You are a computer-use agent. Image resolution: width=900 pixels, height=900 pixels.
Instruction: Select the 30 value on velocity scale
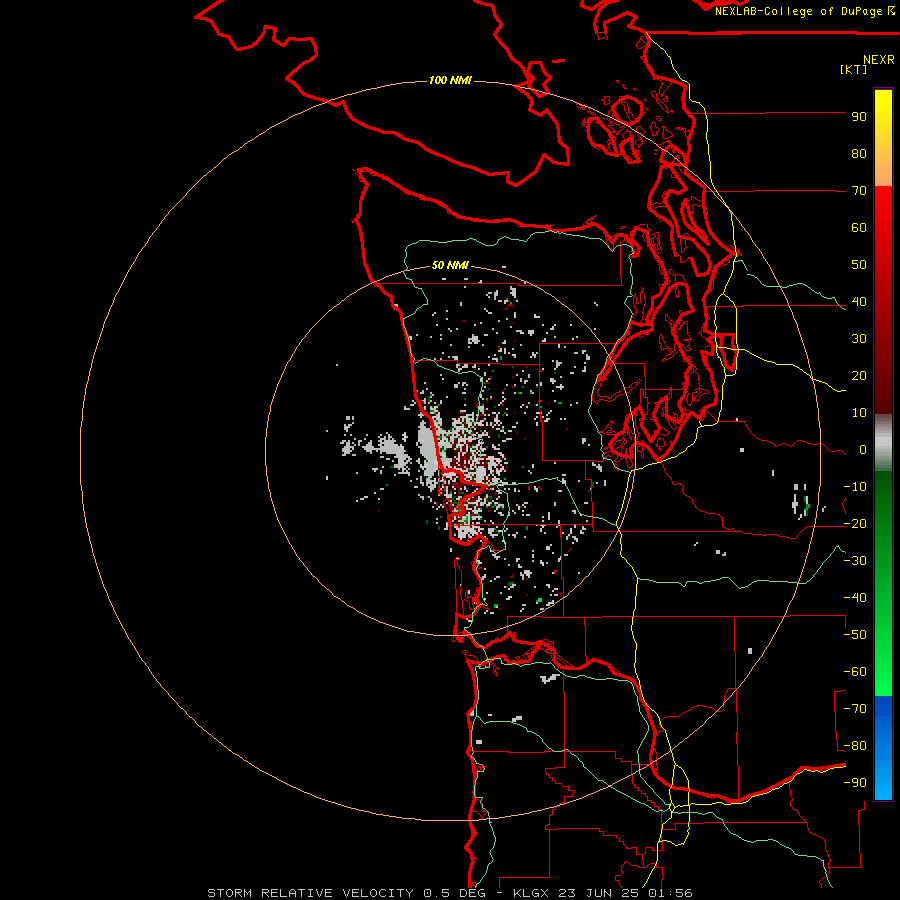(x=859, y=339)
